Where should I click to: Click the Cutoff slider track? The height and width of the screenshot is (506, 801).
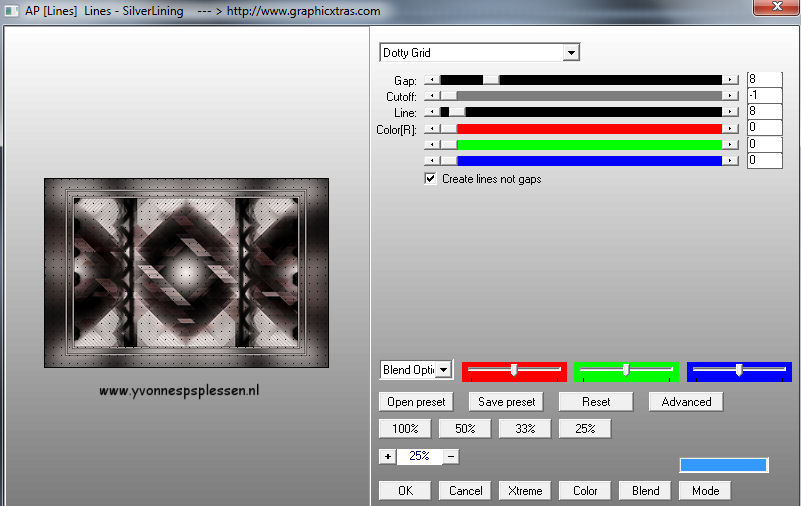581,96
